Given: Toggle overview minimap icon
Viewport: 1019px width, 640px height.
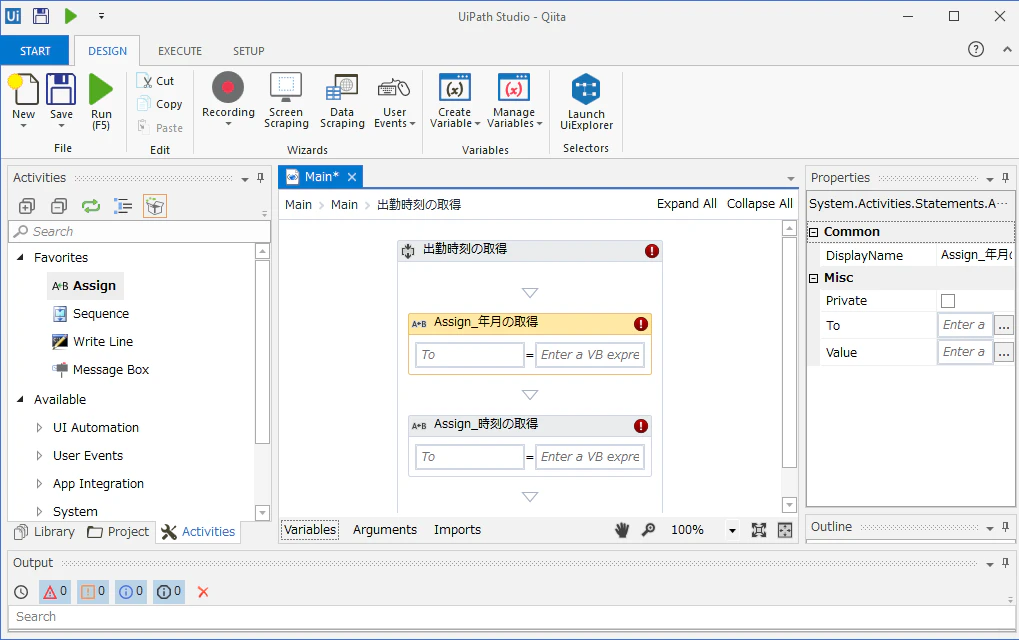Looking at the screenshot, I should click(785, 530).
